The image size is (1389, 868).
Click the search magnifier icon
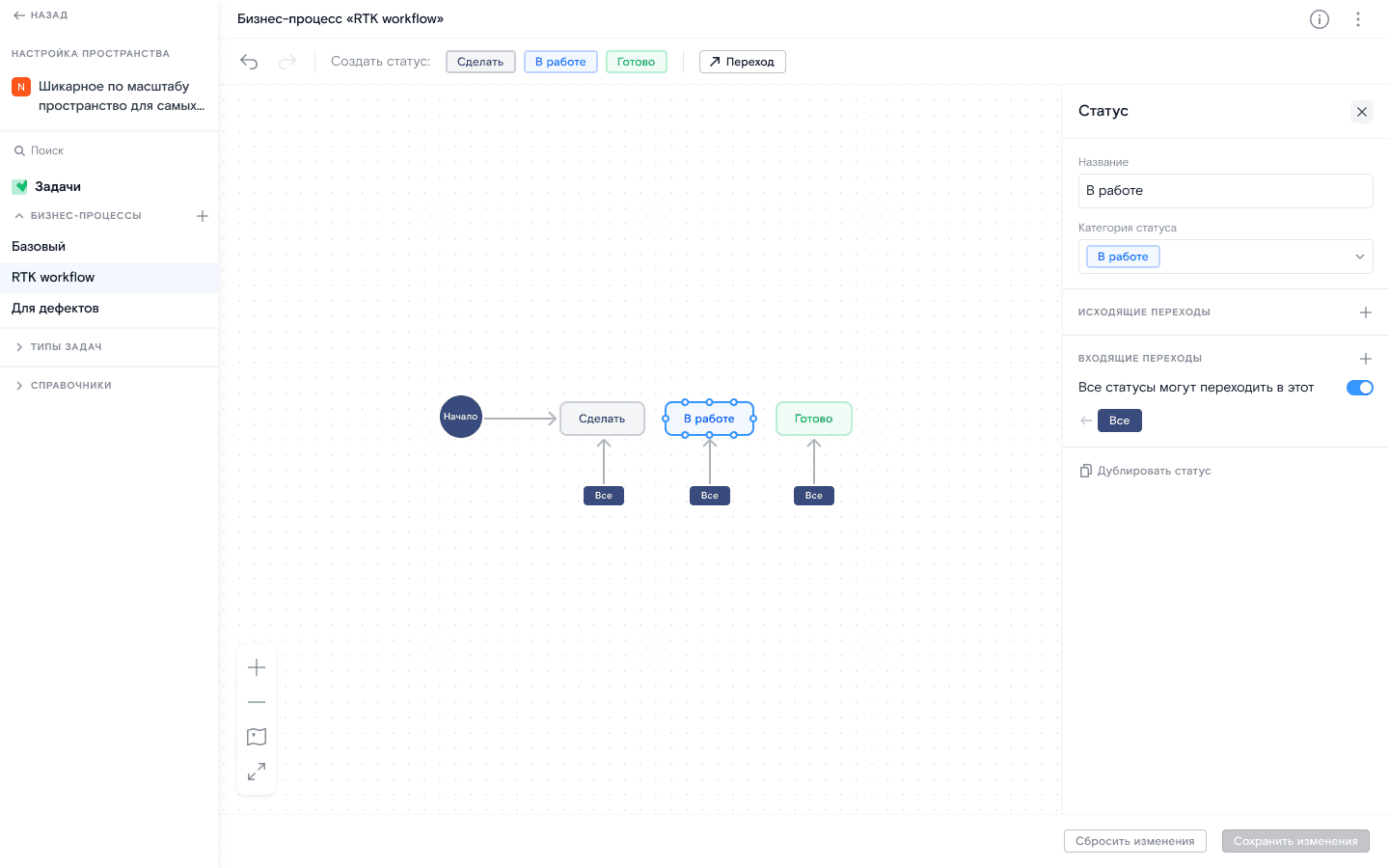click(19, 150)
